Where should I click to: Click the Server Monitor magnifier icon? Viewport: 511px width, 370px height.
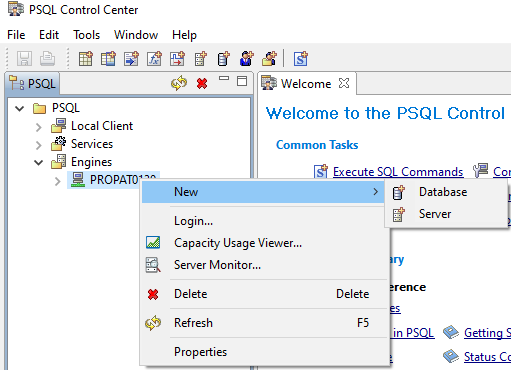[153, 265]
